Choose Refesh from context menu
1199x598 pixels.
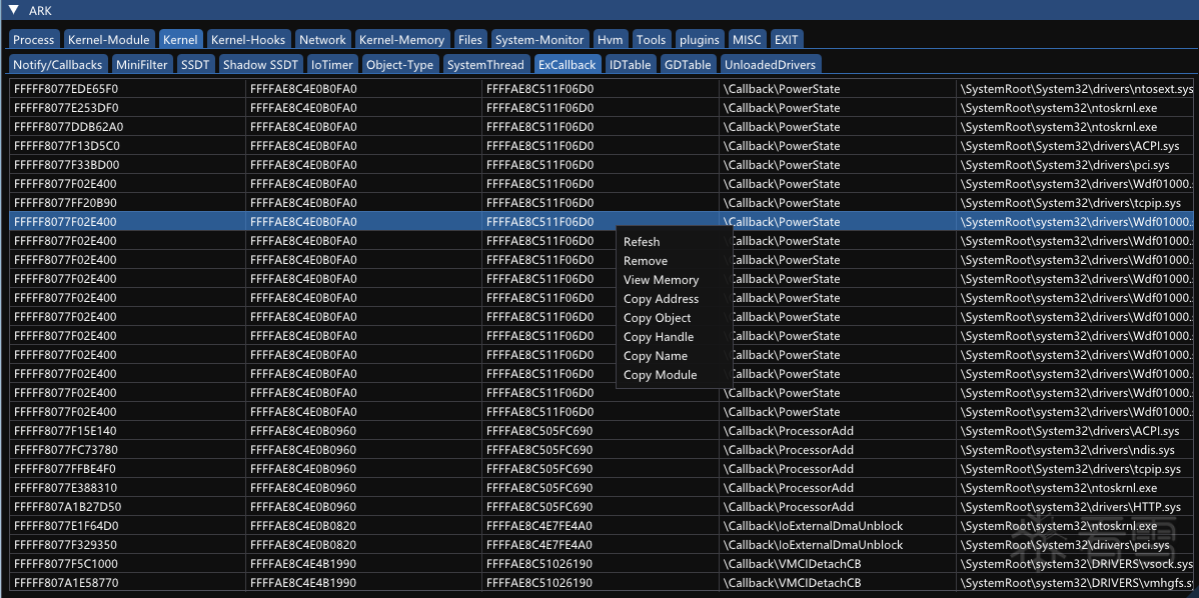click(642, 242)
